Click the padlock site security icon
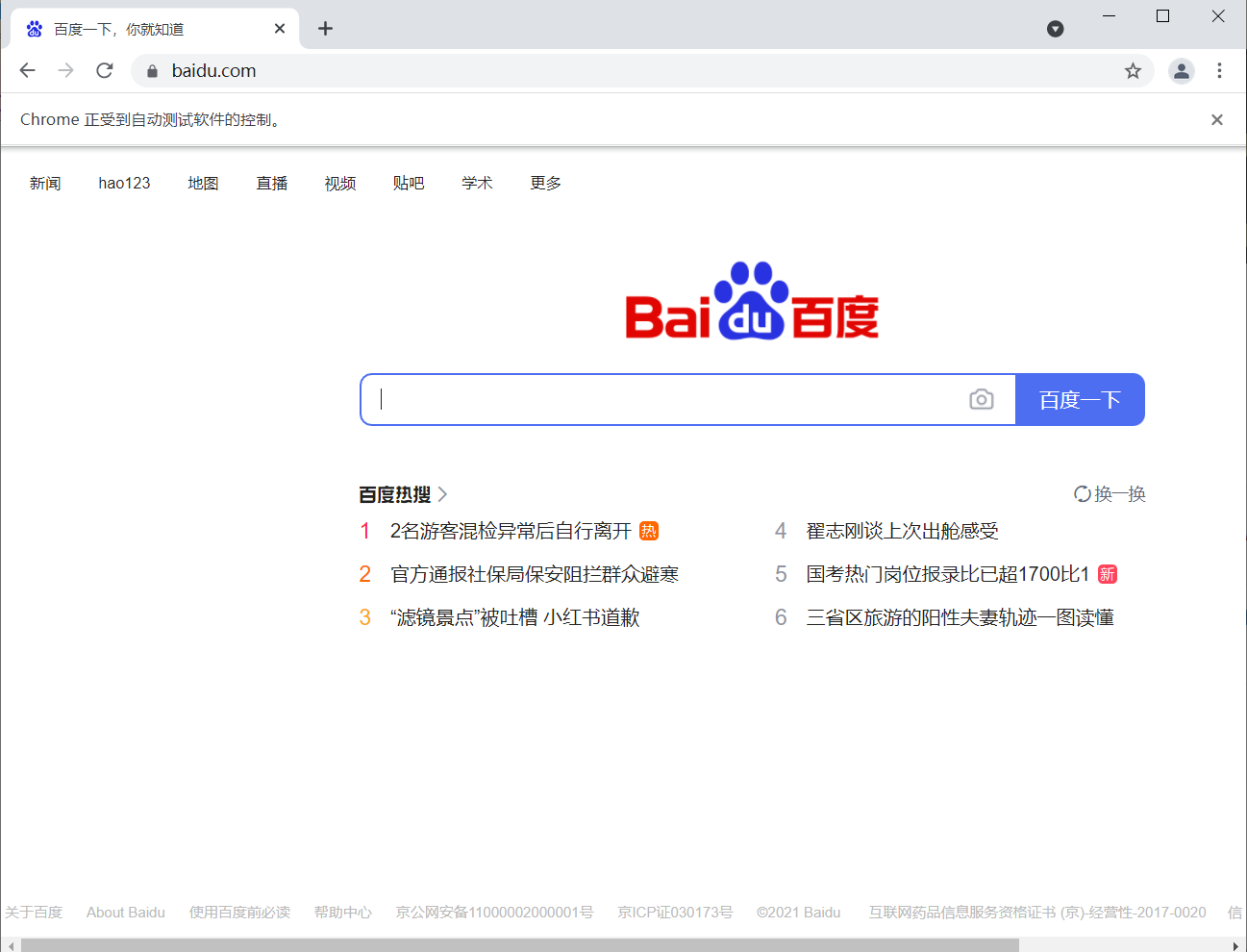Image resolution: width=1247 pixels, height=952 pixels. tap(152, 71)
